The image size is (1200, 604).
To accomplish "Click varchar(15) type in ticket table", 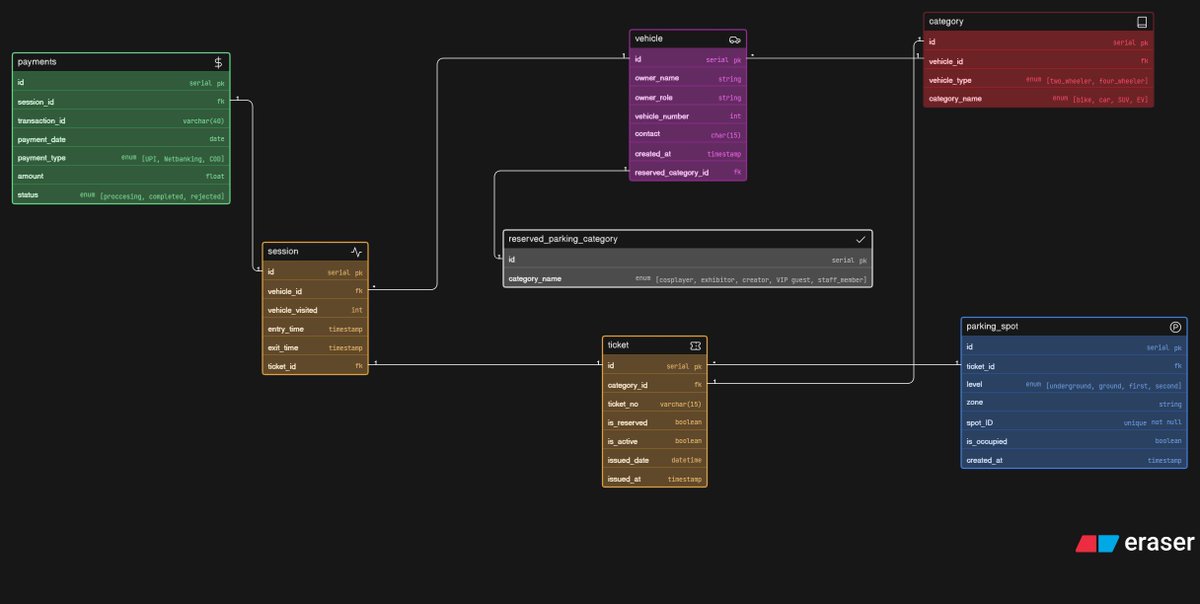I will pos(681,404).
